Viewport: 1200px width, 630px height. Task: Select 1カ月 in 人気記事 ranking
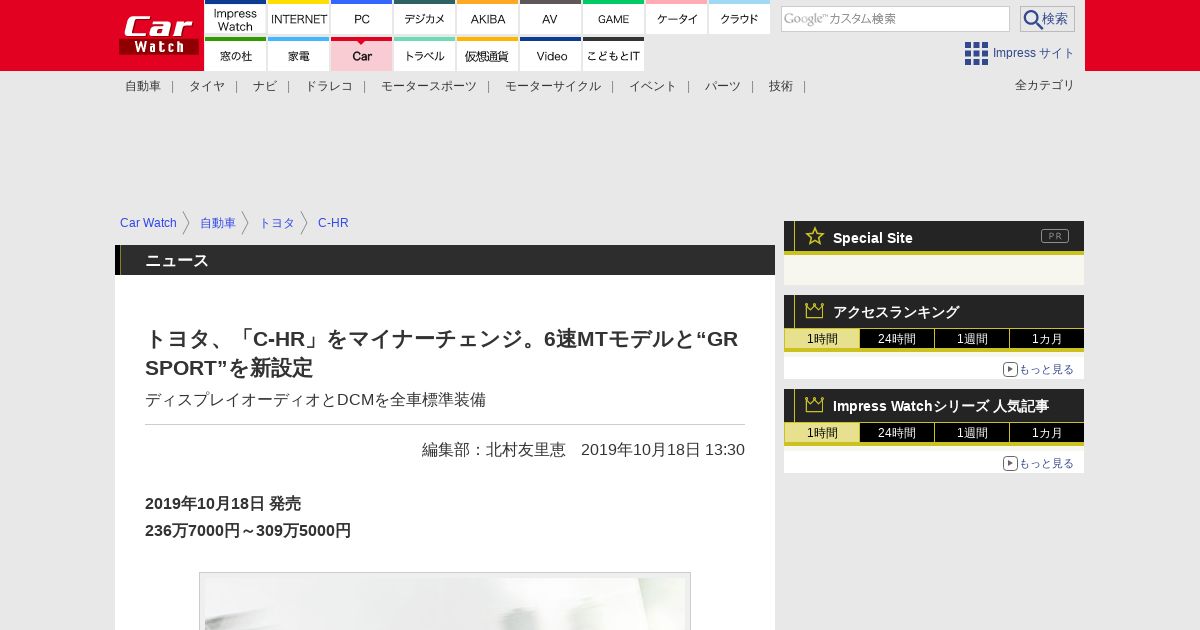point(1047,432)
